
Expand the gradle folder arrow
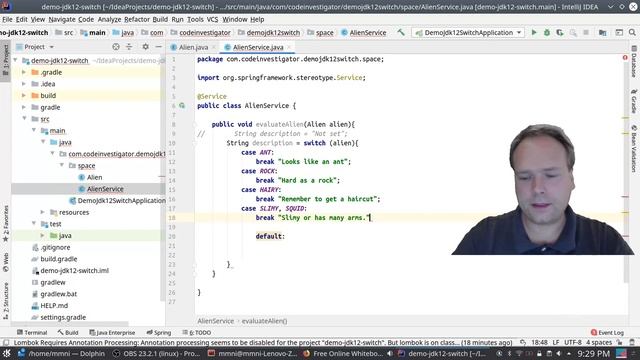point(24,107)
